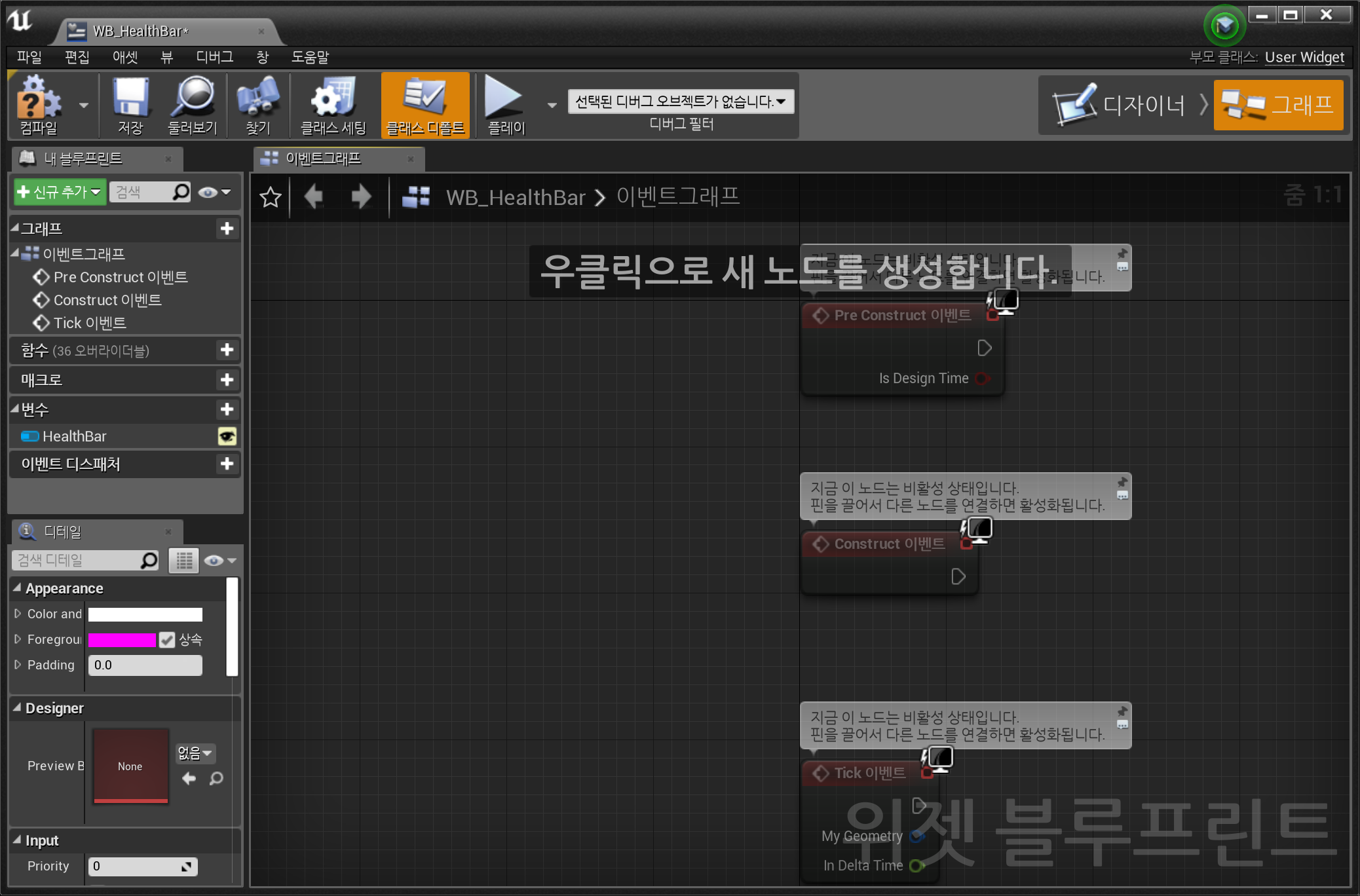The image size is (1360, 896).
Task: Toggle the HealthBar variable visibility eye
Action: (x=227, y=436)
